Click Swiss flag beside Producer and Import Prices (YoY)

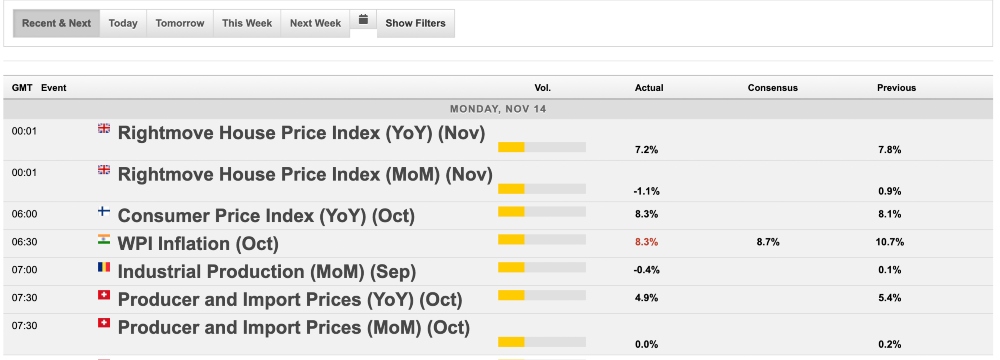click(x=104, y=295)
